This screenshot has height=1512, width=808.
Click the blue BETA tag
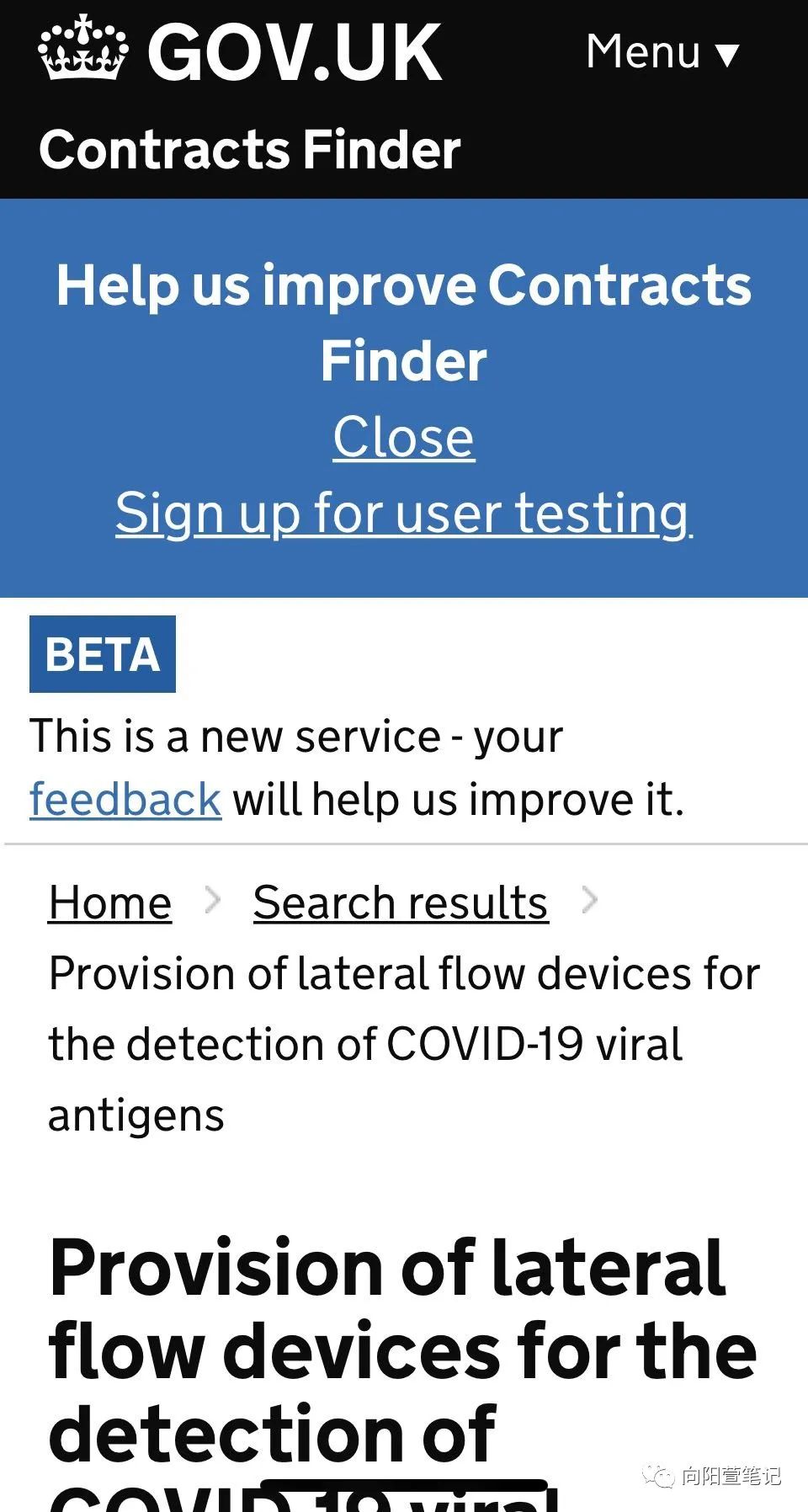click(103, 654)
